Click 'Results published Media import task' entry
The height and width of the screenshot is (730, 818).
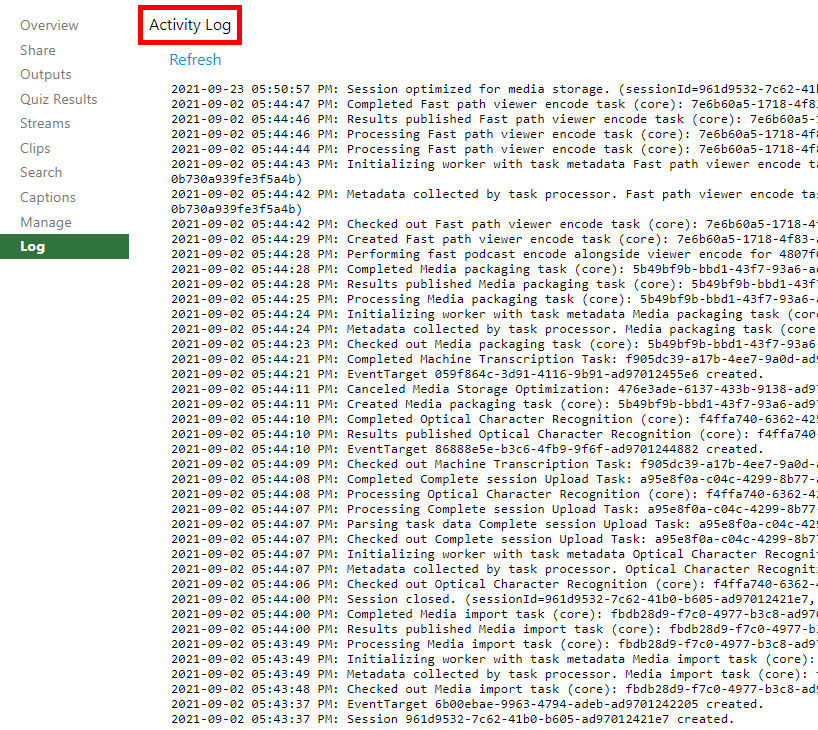tap(494, 629)
